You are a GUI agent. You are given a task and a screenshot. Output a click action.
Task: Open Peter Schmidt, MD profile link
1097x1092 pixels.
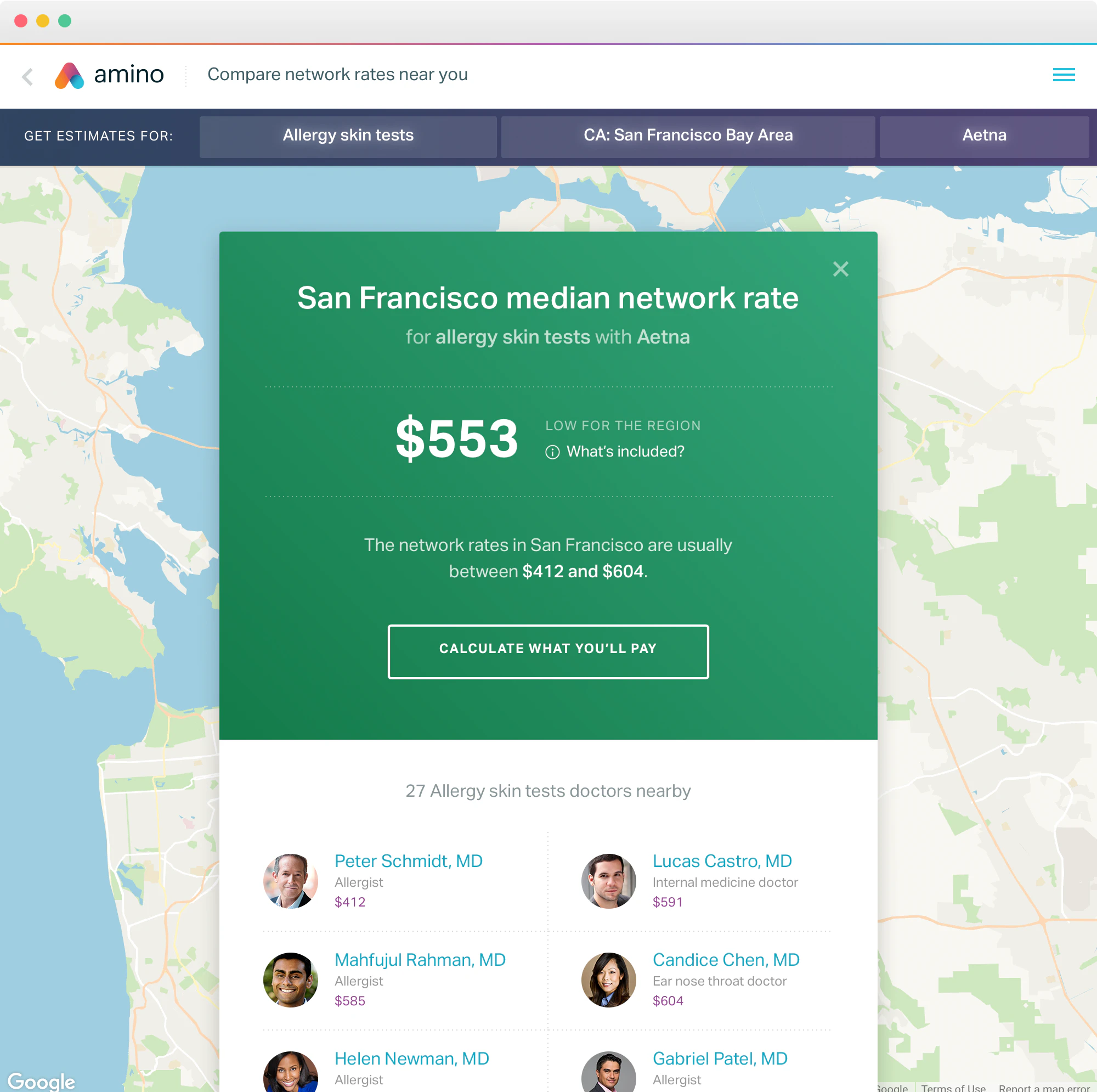(408, 861)
